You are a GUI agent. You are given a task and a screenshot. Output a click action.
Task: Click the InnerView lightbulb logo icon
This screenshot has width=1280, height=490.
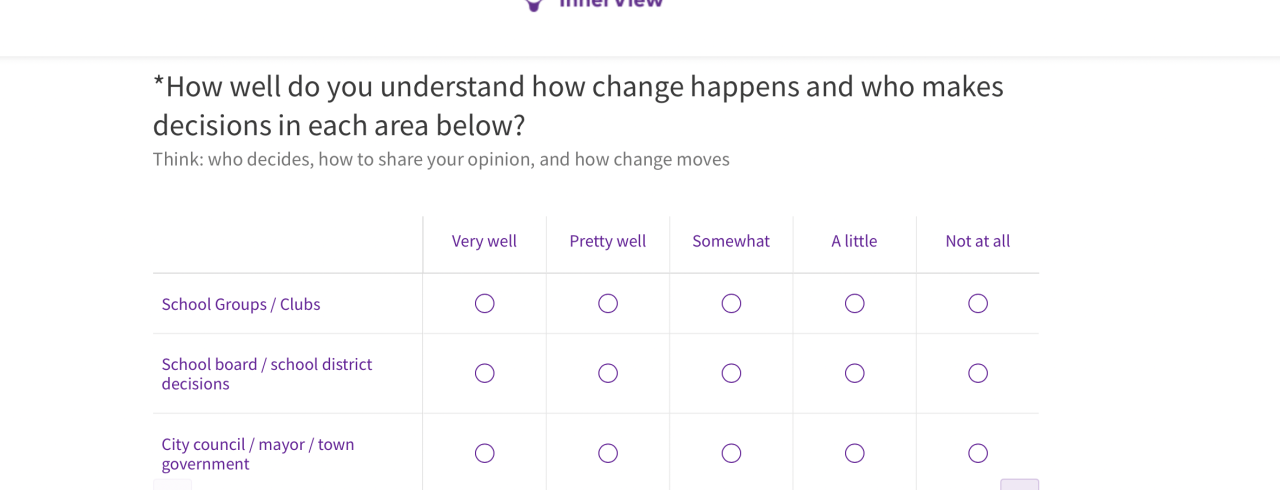click(x=534, y=5)
